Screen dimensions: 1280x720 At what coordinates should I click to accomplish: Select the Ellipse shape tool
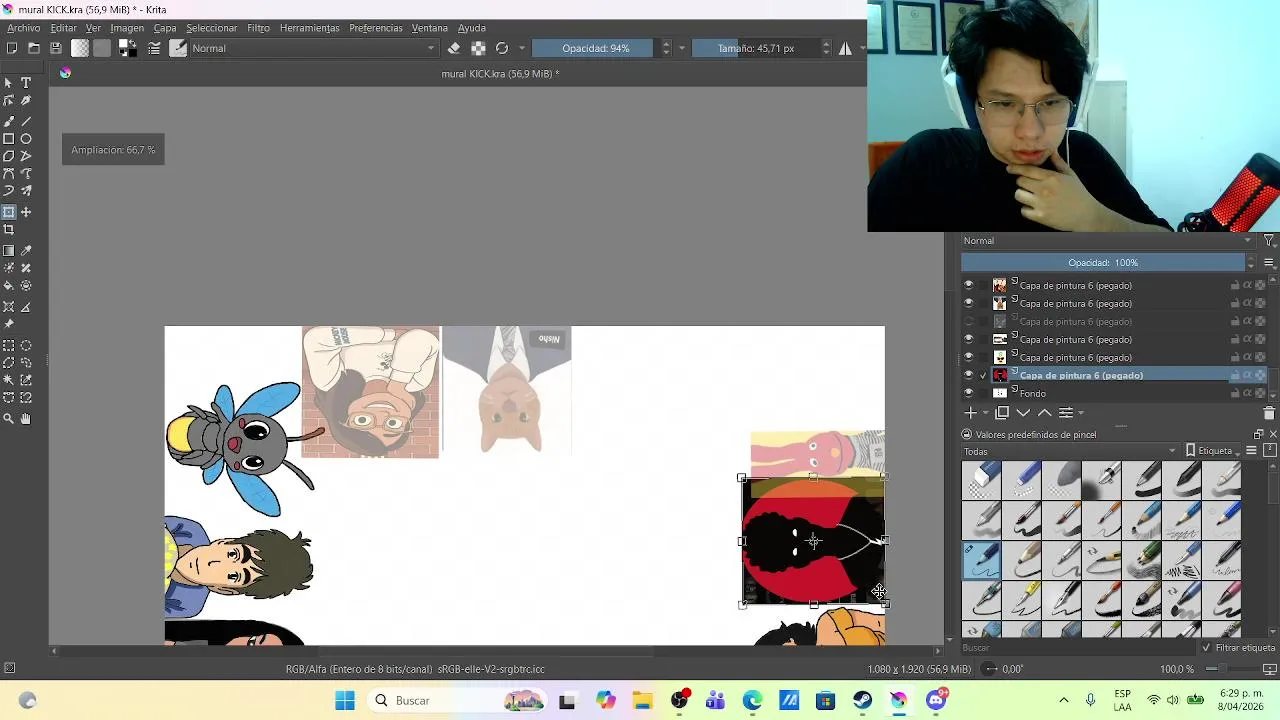coord(26,139)
